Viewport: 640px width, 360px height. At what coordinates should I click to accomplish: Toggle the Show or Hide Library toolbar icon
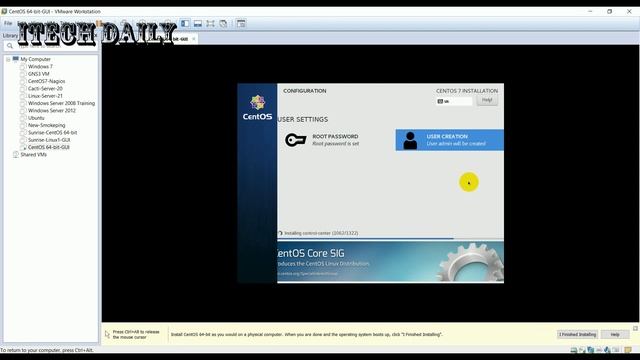click(x=185, y=24)
